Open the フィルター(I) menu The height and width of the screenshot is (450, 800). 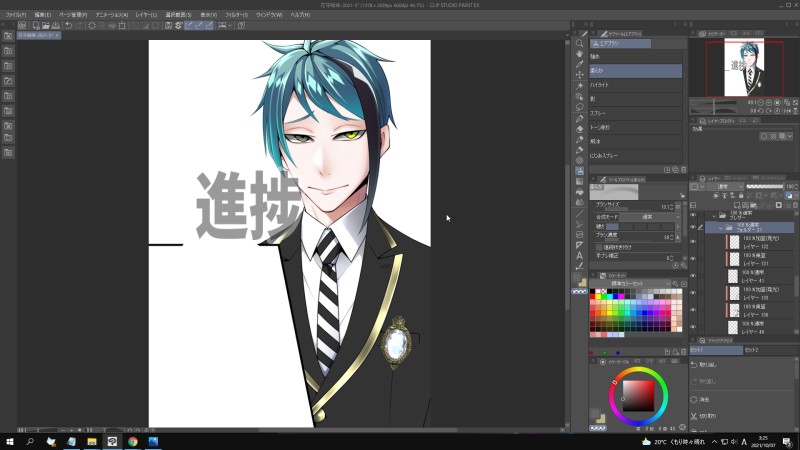(x=236, y=15)
